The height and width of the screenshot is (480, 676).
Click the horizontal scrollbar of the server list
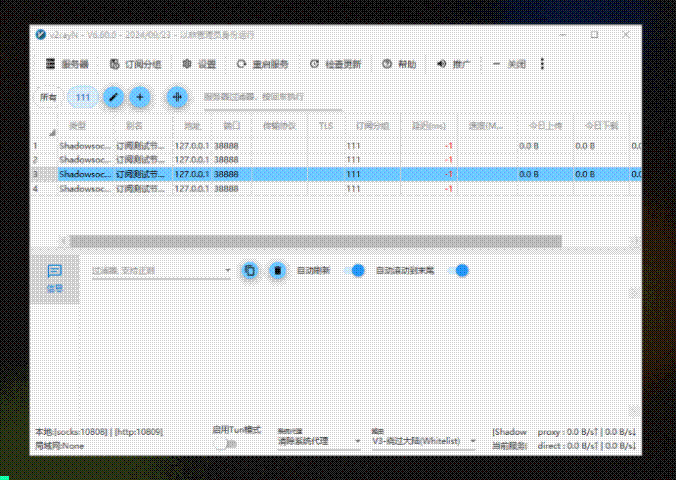pyautogui.click(x=316, y=241)
